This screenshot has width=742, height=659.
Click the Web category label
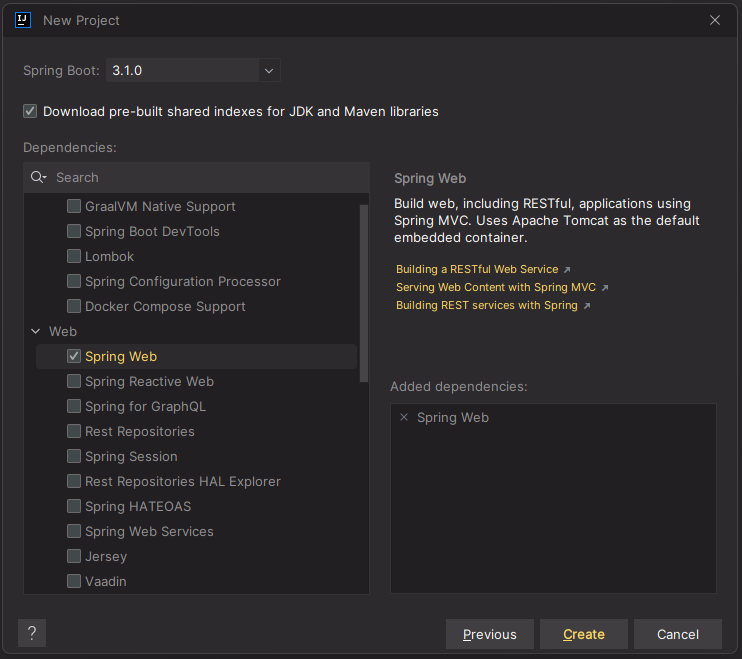pyautogui.click(x=63, y=331)
